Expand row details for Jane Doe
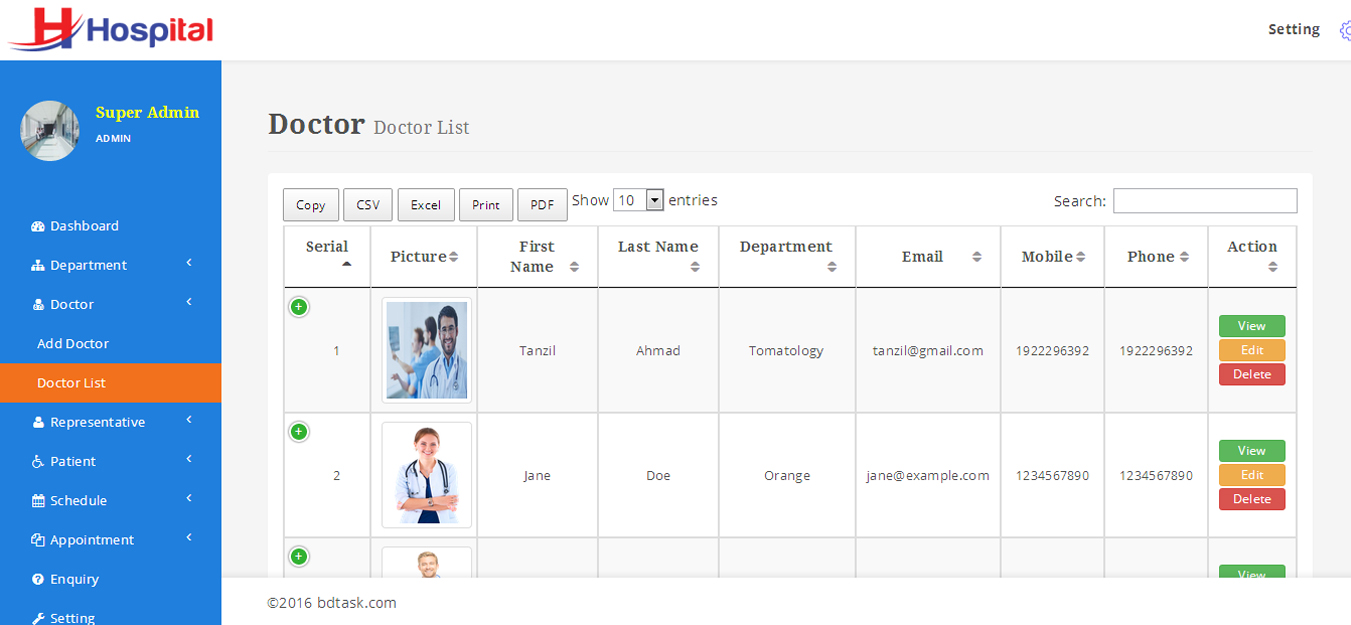The height and width of the screenshot is (625, 1351). tap(298, 431)
